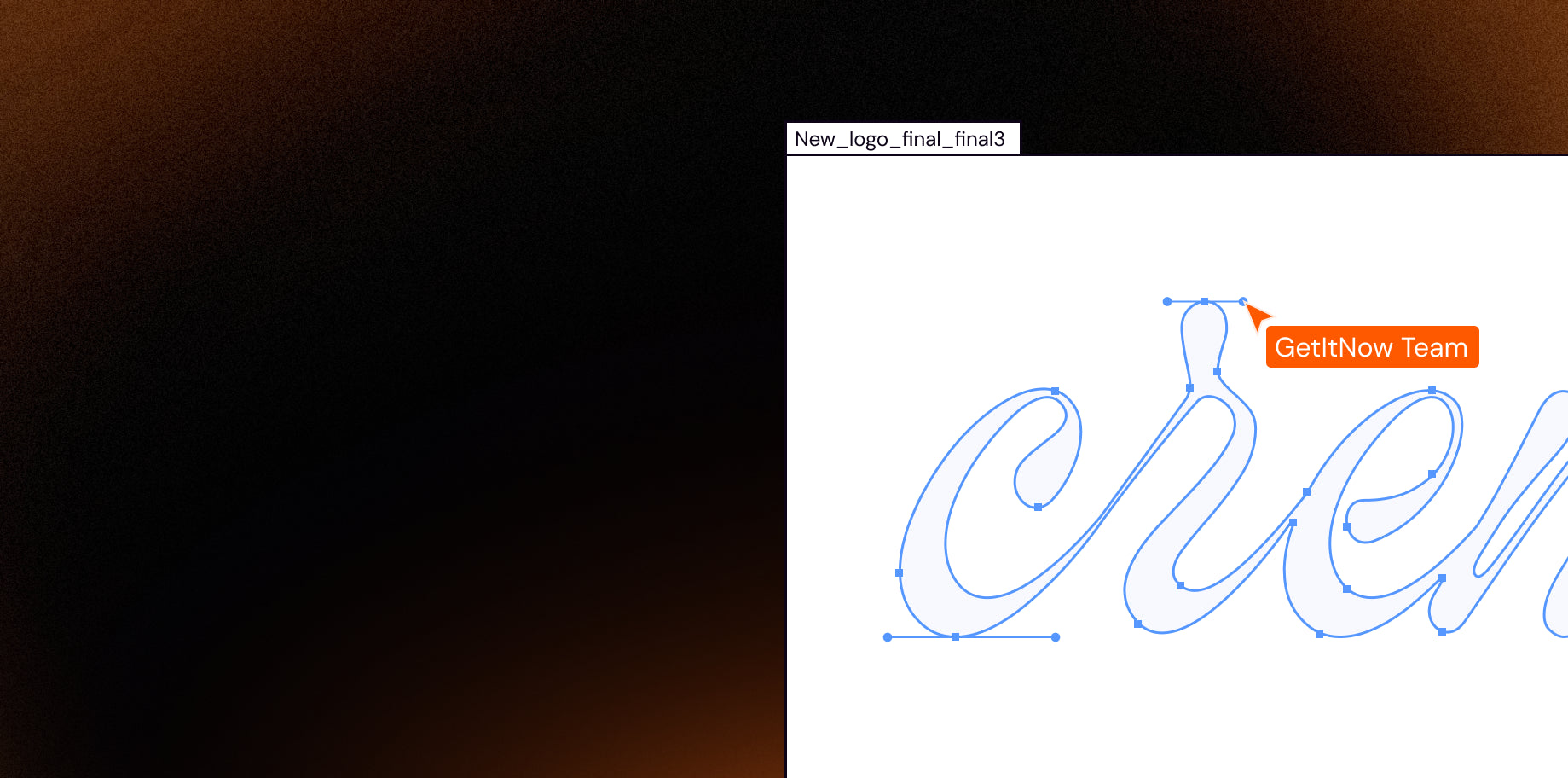Select right bezier handle above letter r
The image size is (1568, 778).
point(1242,301)
